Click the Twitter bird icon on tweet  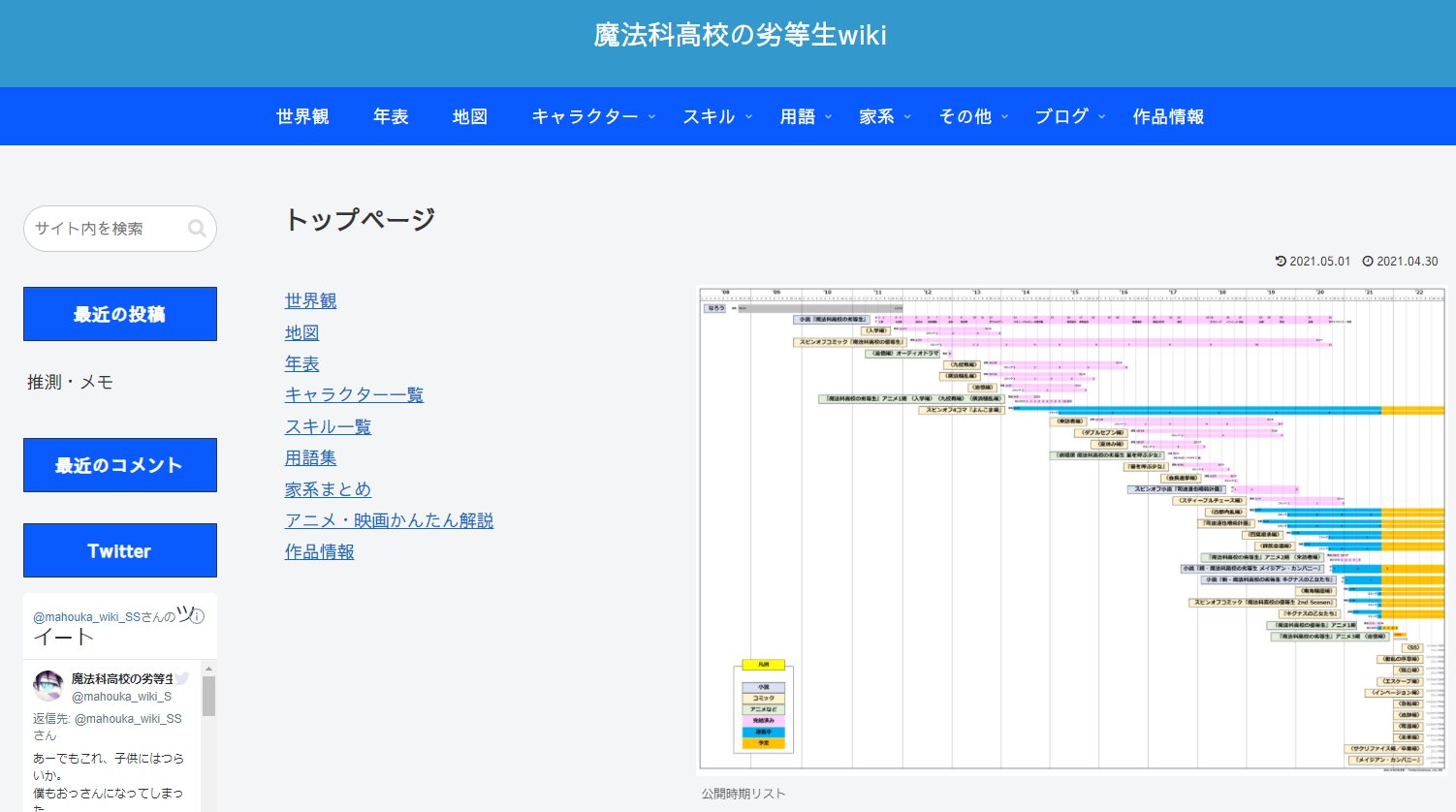[182, 678]
